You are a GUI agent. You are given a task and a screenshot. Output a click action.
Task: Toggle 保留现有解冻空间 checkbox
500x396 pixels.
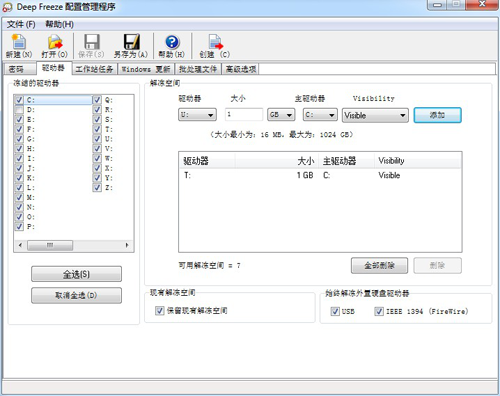[x=160, y=311]
